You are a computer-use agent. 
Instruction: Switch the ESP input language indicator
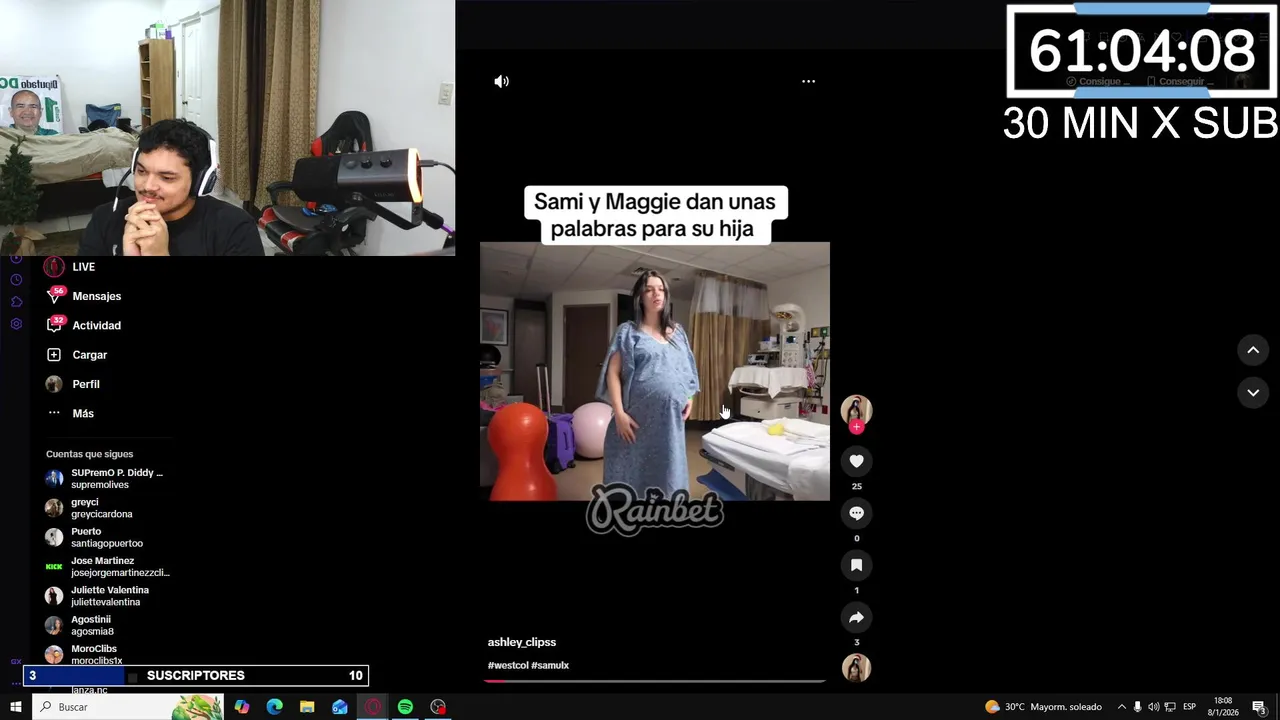pyautogui.click(x=1190, y=707)
